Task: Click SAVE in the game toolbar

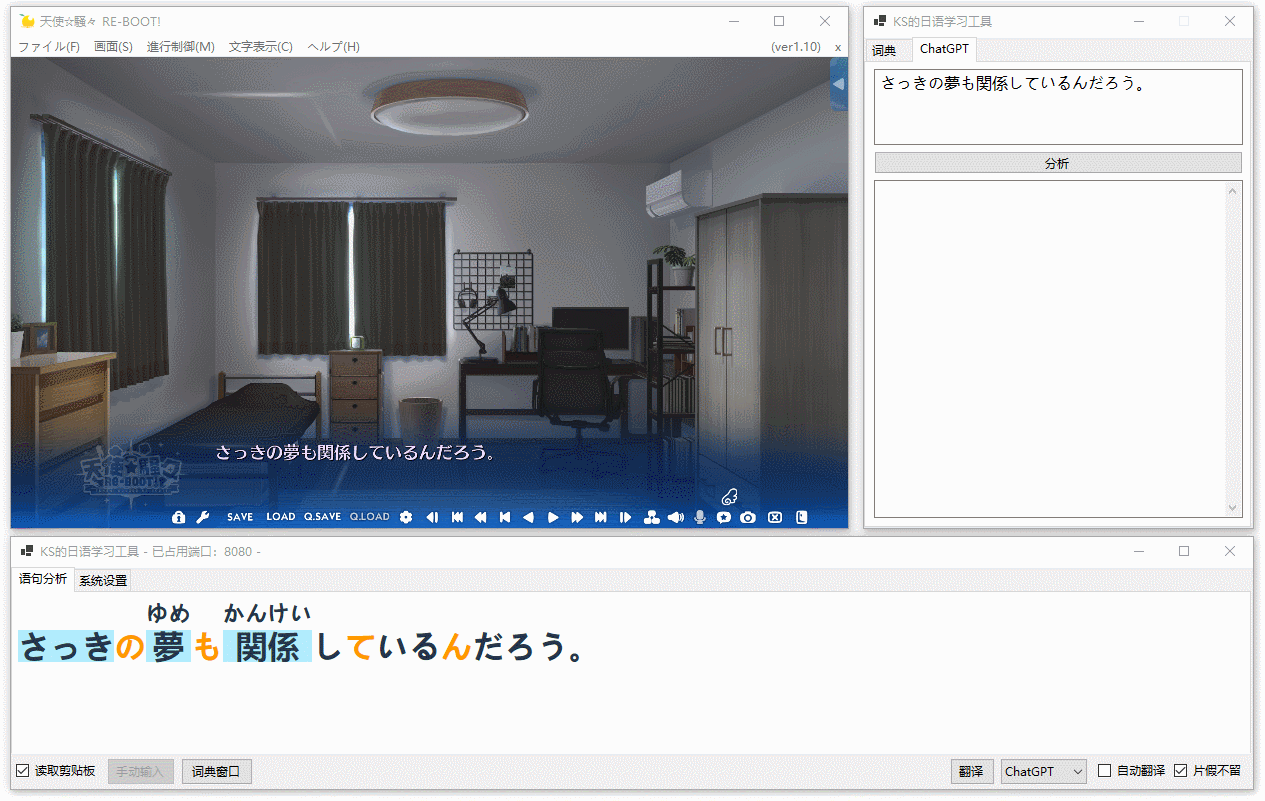Action: coord(240,517)
